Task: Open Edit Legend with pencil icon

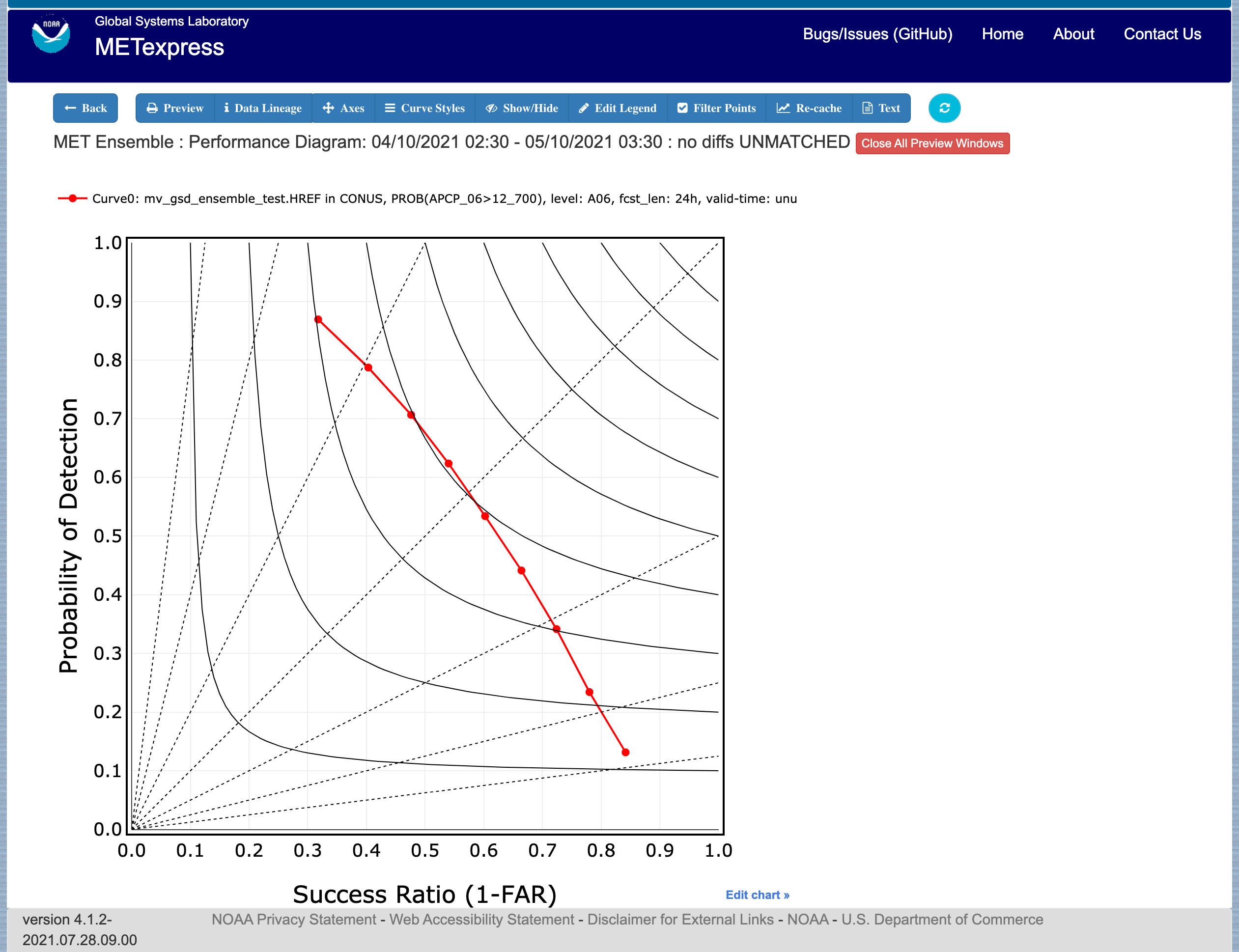Action: 618,108
